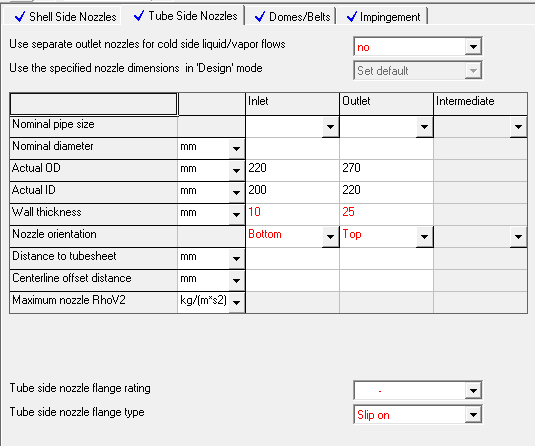Image resolution: width=535 pixels, height=446 pixels.
Task: Expand Outlet nominal pipe size dropdown
Action: point(424,127)
